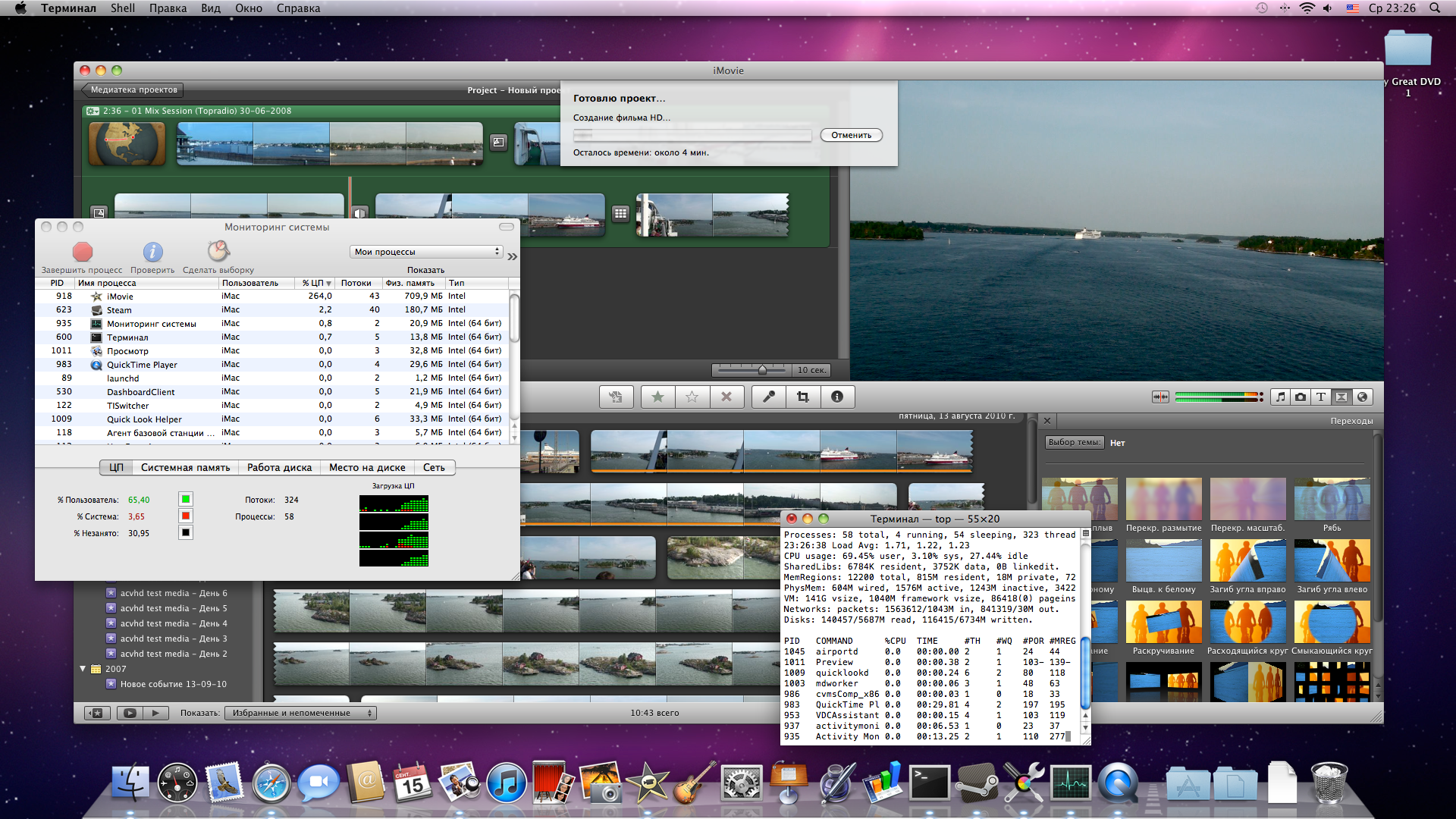Open the Shell menu in menu bar
1456x819 pixels.
pyautogui.click(x=122, y=8)
